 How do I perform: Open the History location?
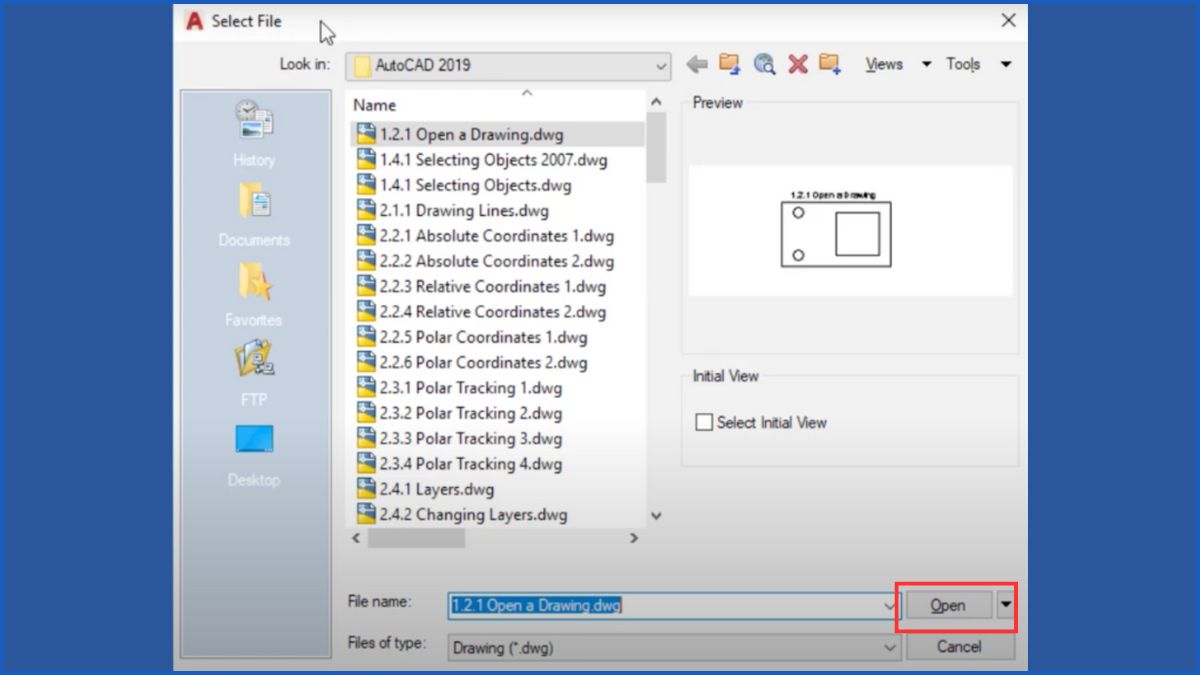click(x=254, y=132)
